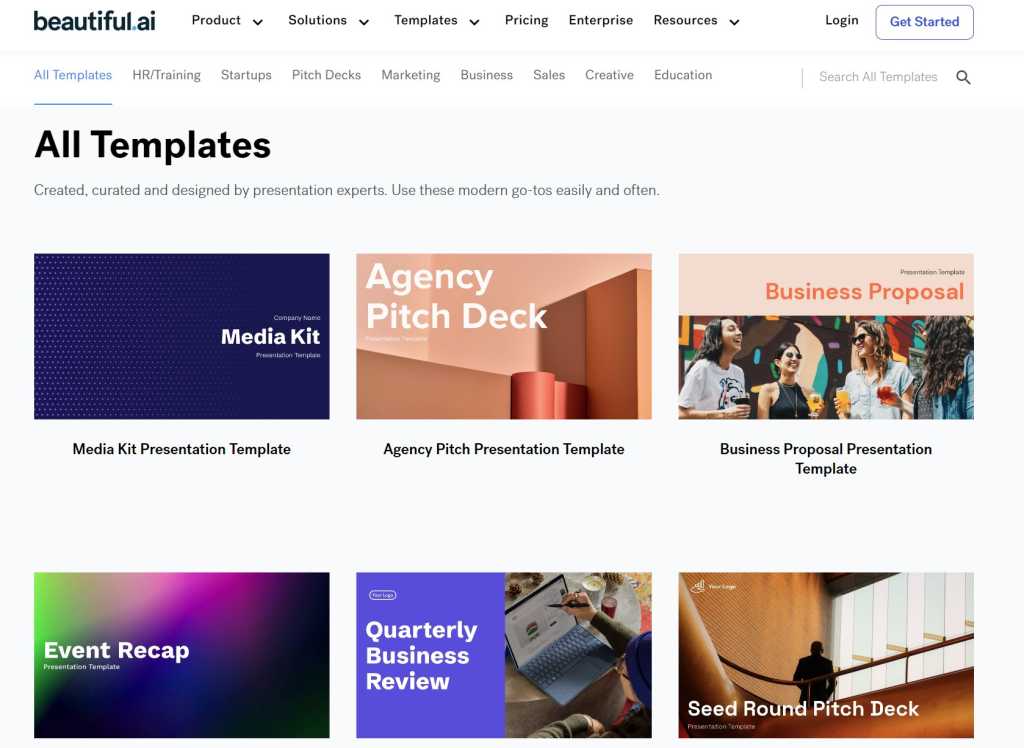1024x748 pixels.
Task: Open the Enterprise menu item
Action: tap(601, 20)
